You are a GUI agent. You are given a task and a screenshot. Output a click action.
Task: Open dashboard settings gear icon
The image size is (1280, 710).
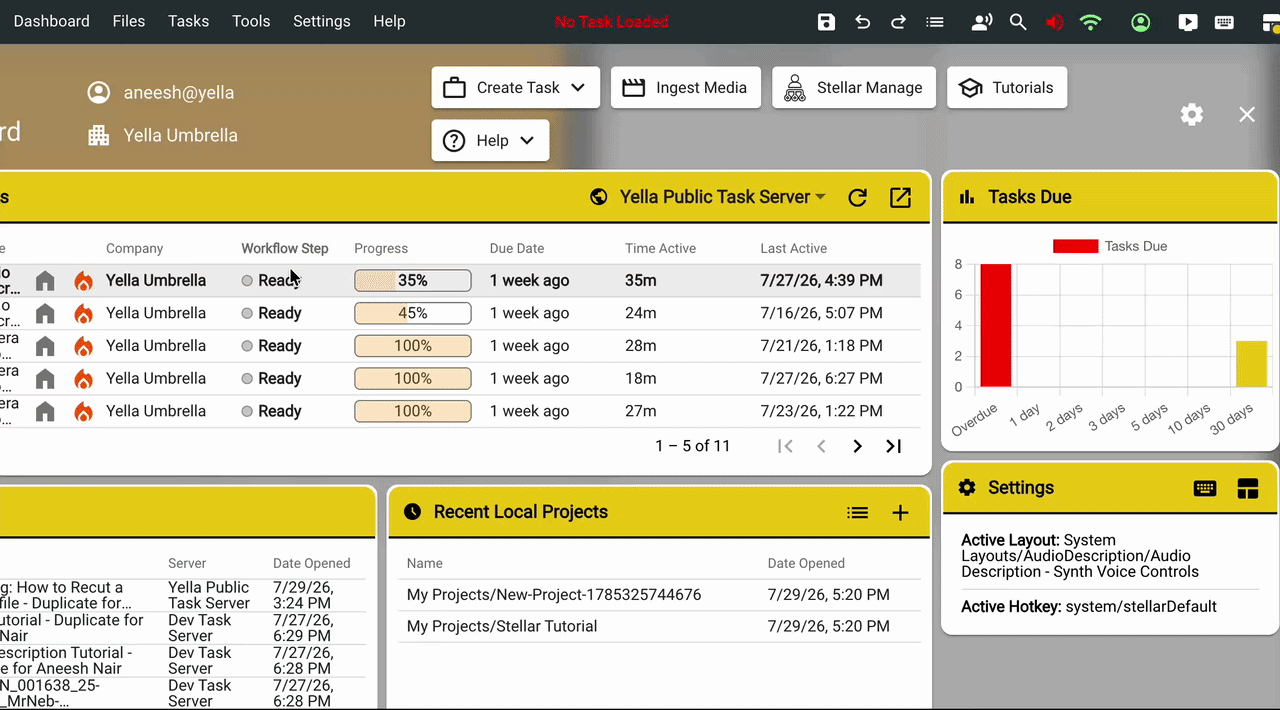tap(1192, 114)
